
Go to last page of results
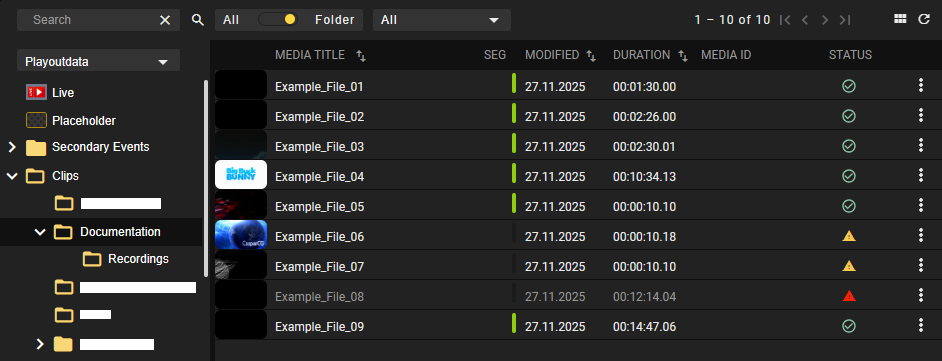pyautogui.click(x=845, y=20)
